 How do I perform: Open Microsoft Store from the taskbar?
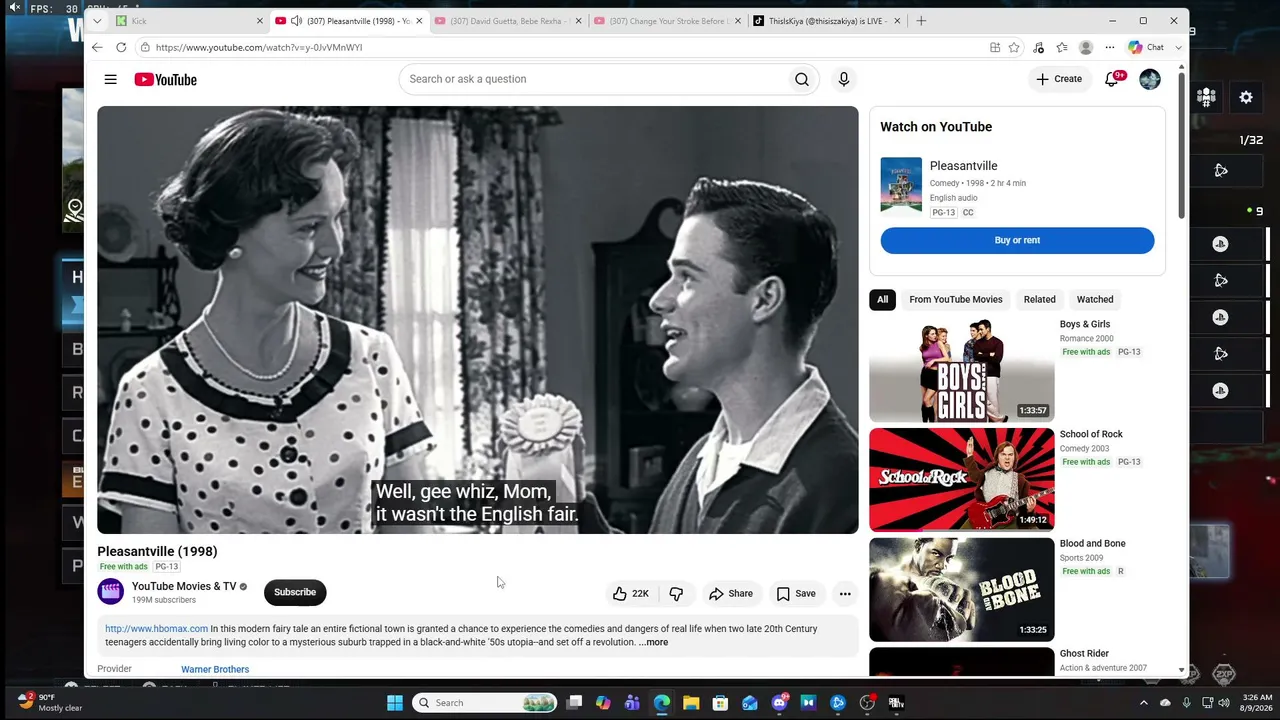coord(720,703)
